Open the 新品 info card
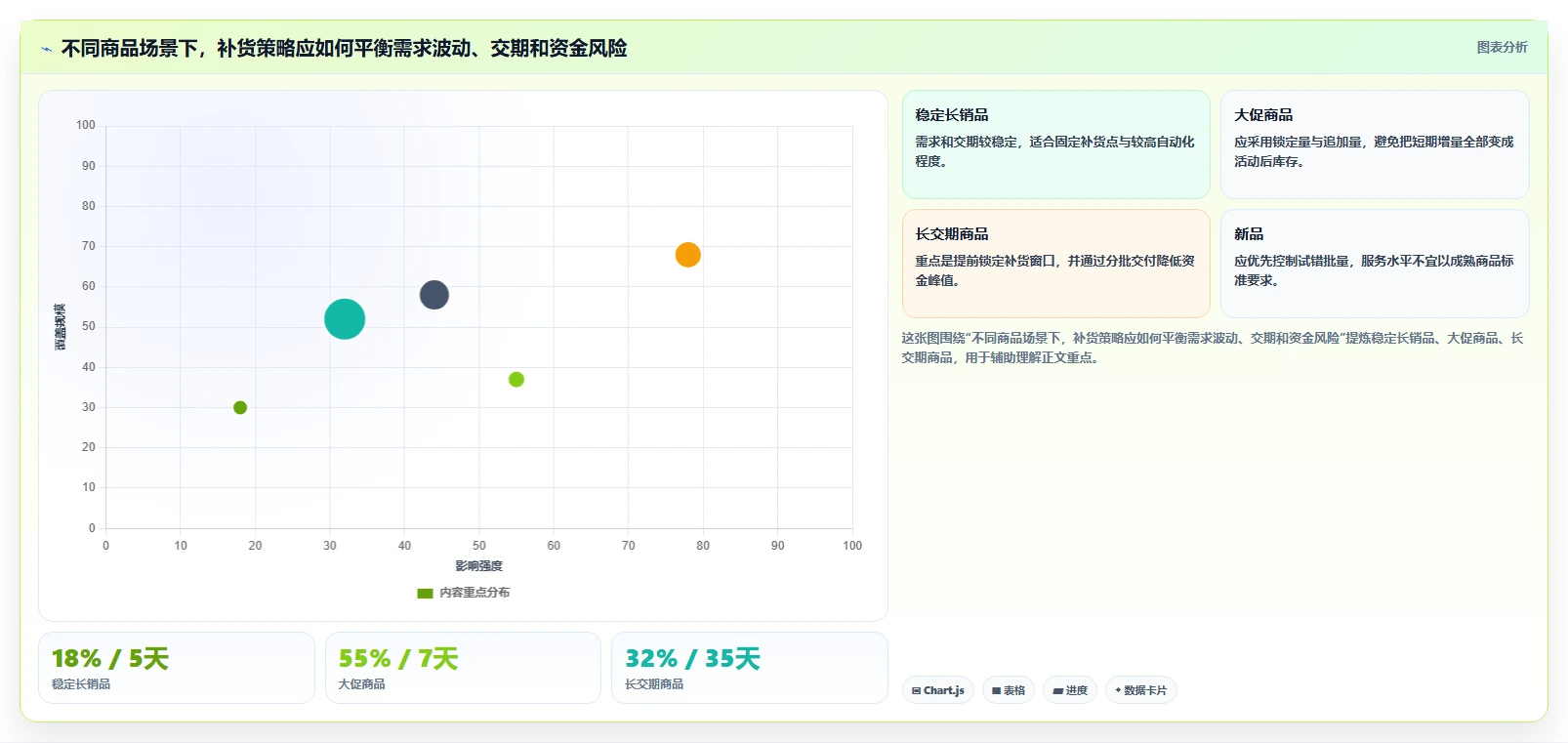1568x743 pixels. 1375,264
